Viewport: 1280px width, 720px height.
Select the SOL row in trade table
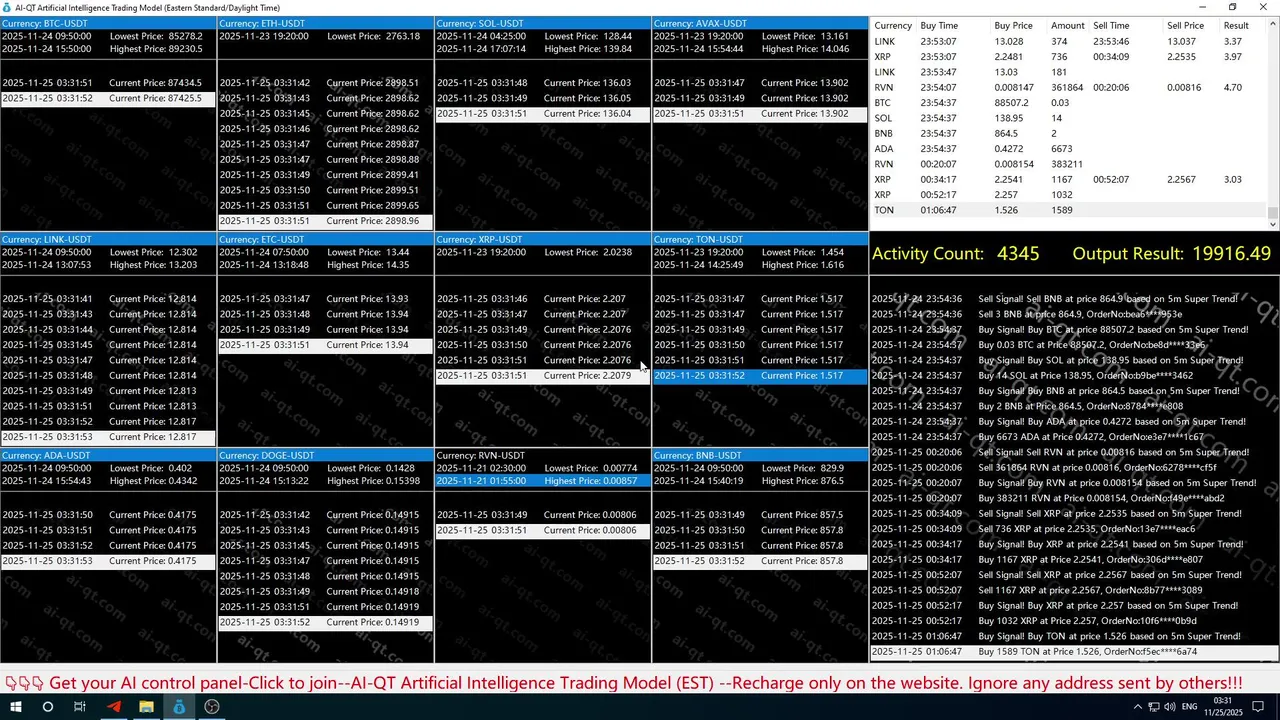[x=1069, y=118]
